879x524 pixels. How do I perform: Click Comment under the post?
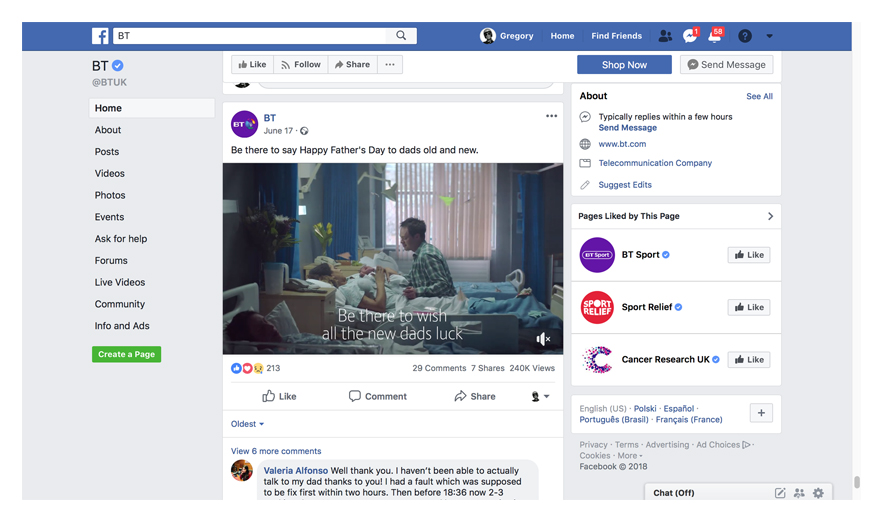click(378, 396)
